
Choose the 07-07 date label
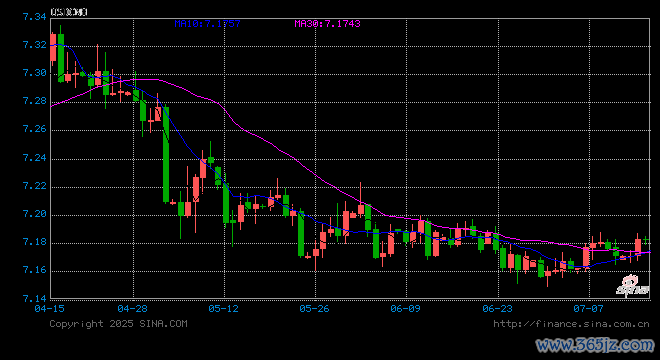588,309
